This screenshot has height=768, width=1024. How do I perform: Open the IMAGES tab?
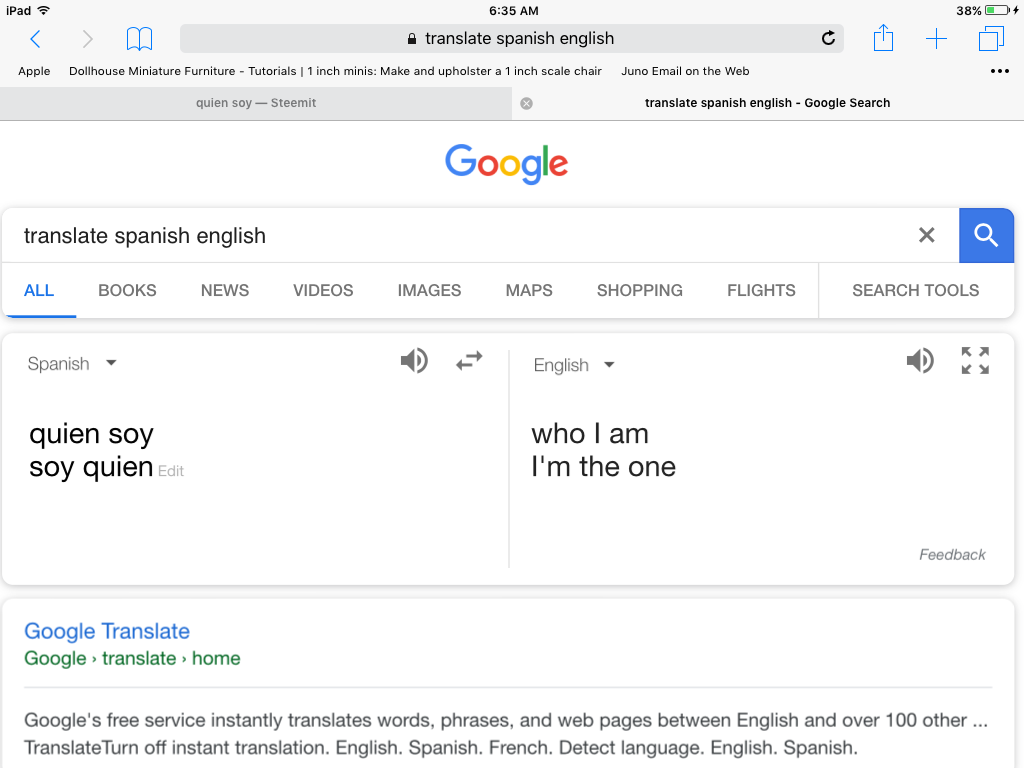point(429,291)
